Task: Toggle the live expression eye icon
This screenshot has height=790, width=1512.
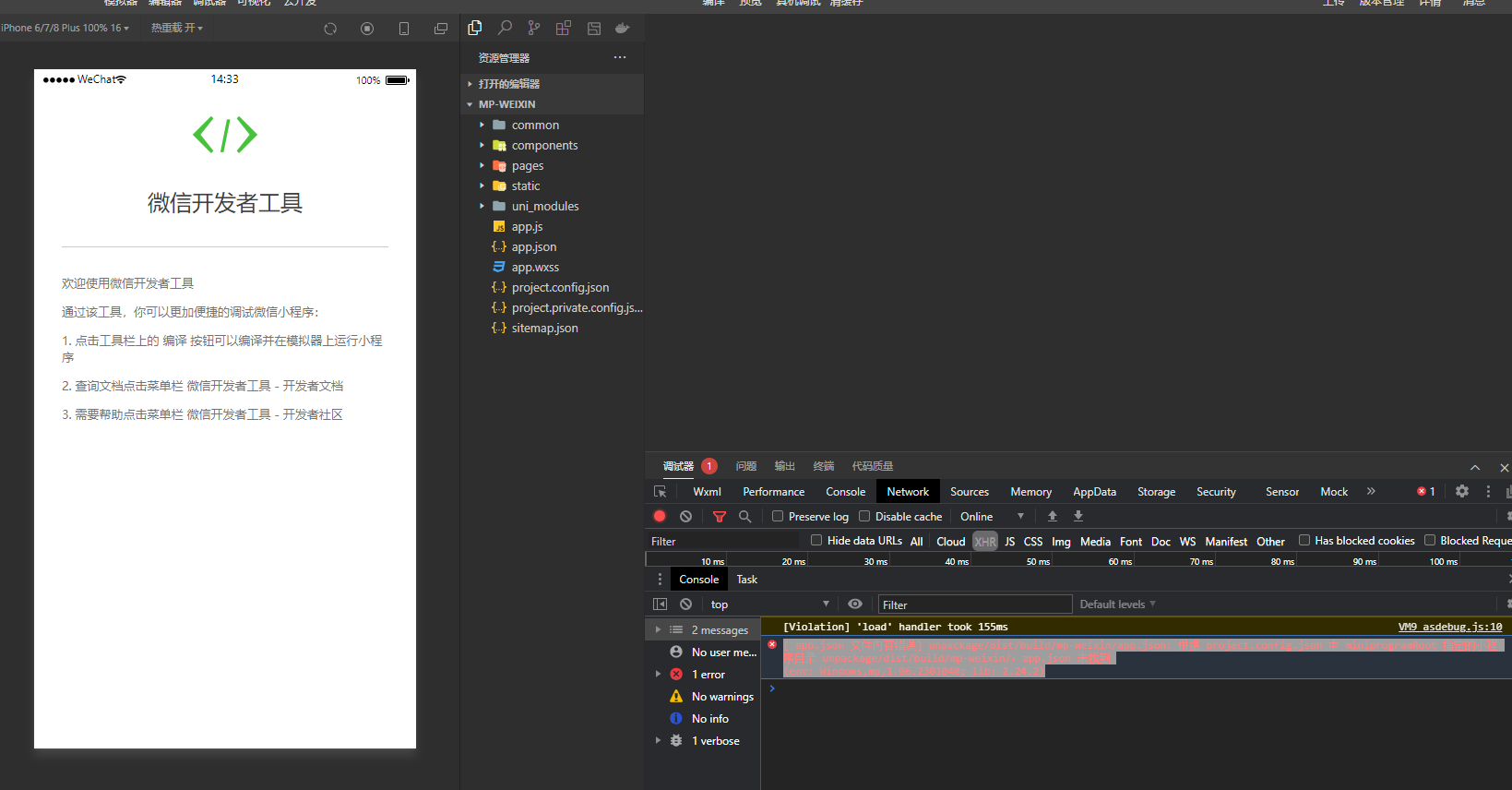Action: [x=855, y=604]
